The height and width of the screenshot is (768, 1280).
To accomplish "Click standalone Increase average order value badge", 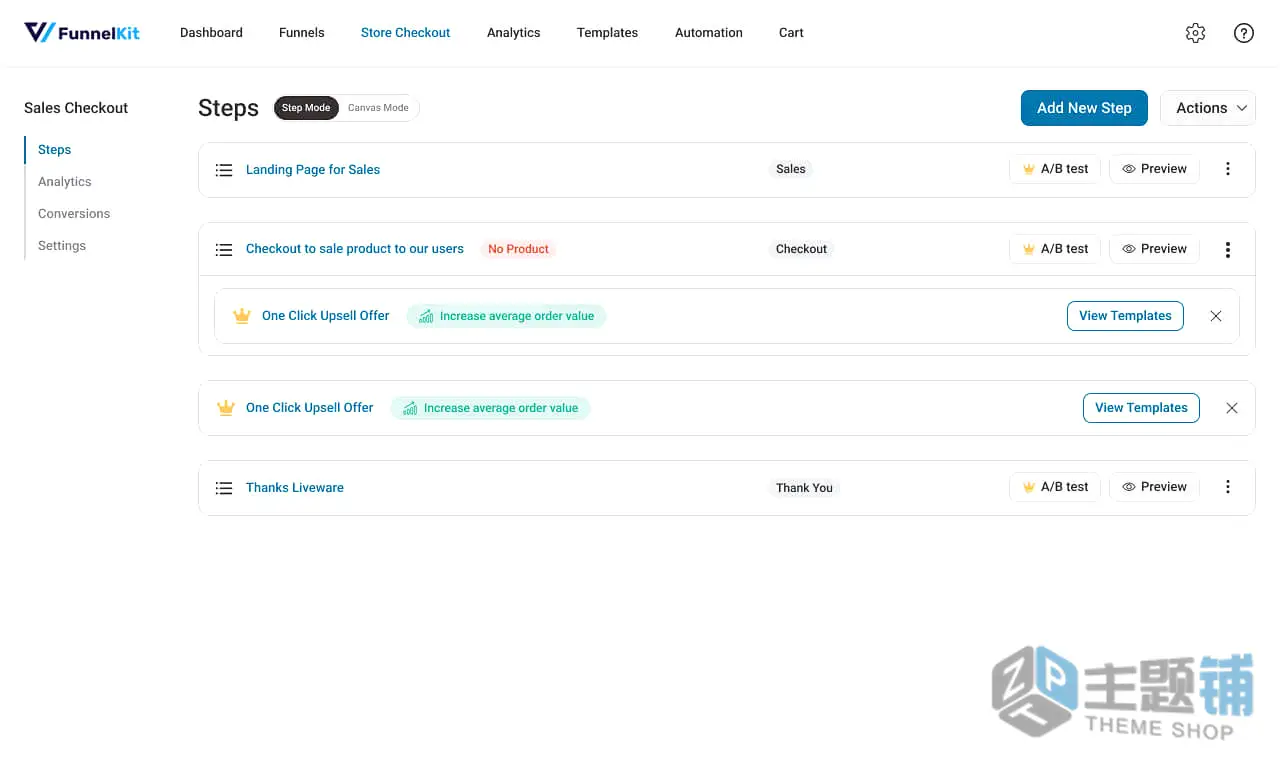I will (490, 408).
